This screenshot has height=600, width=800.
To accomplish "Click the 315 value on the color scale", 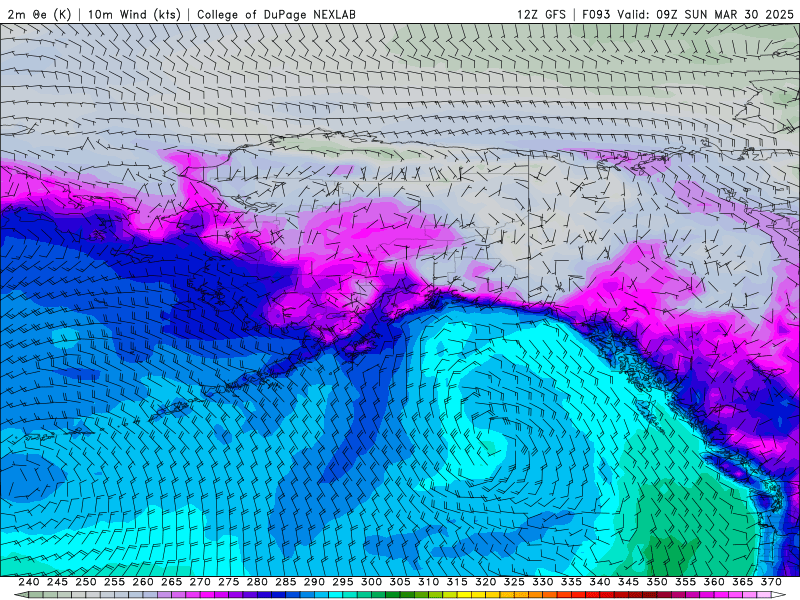I will tap(457, 582).
